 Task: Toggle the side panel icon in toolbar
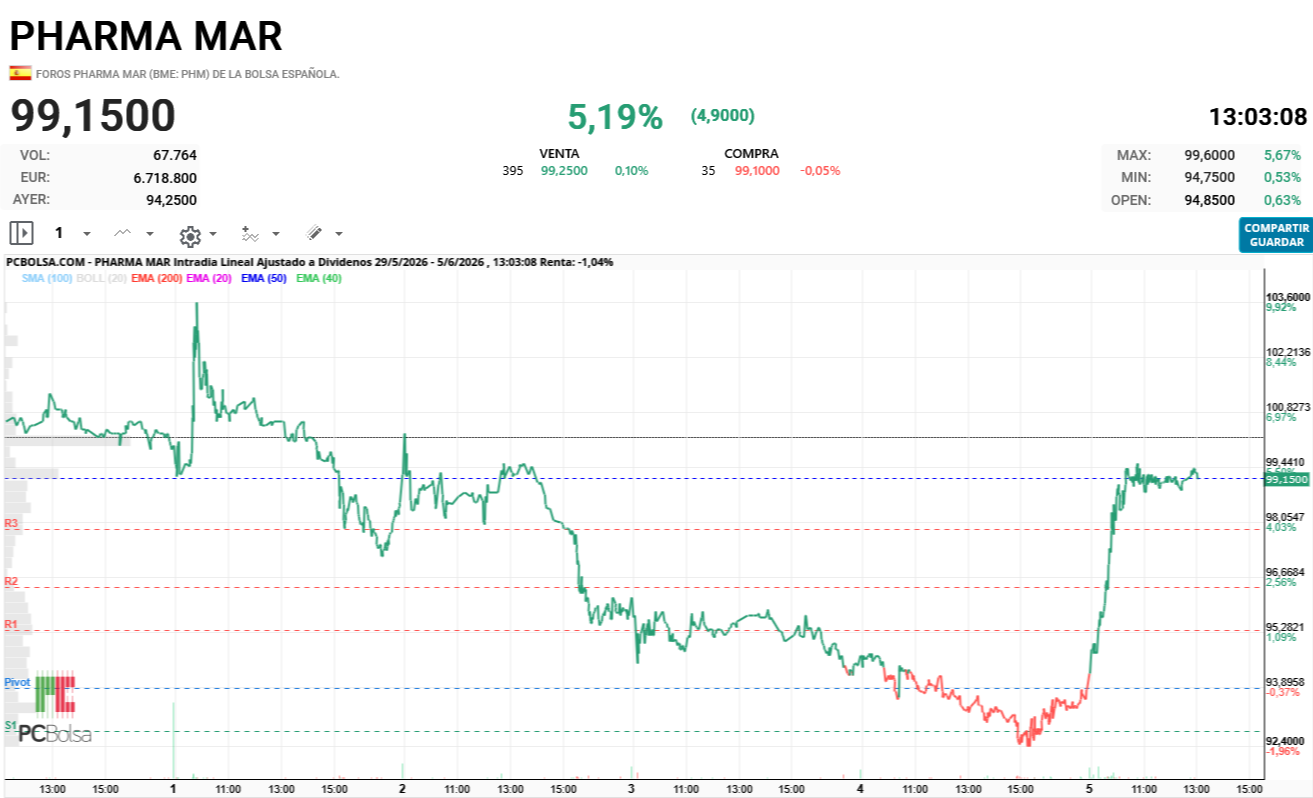point(21,233)
